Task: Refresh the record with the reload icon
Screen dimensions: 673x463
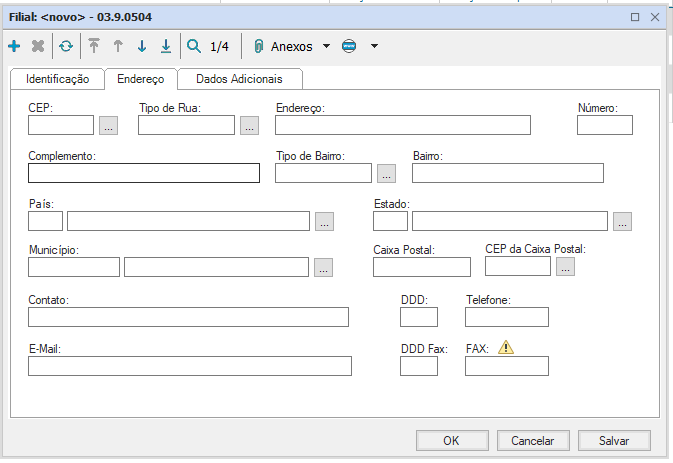Action: (66, 46)
